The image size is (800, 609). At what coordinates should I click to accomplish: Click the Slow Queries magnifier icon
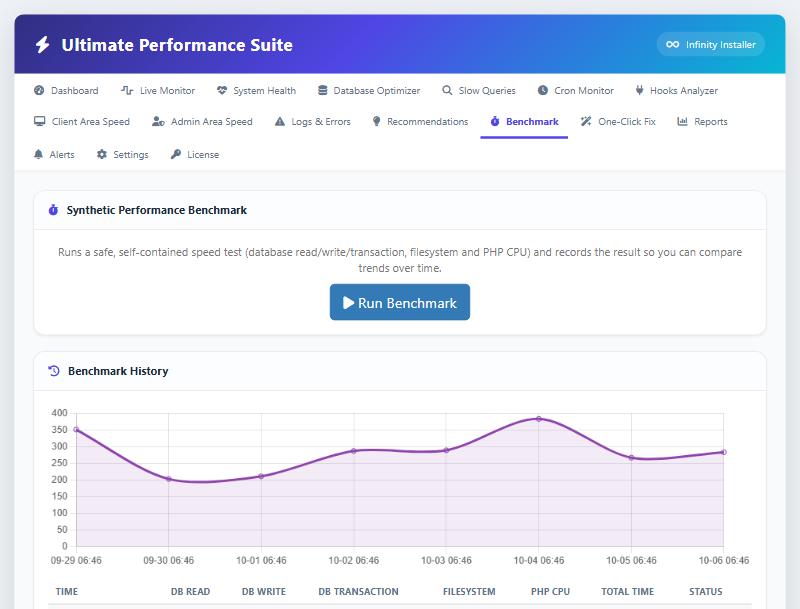[447, 90]
